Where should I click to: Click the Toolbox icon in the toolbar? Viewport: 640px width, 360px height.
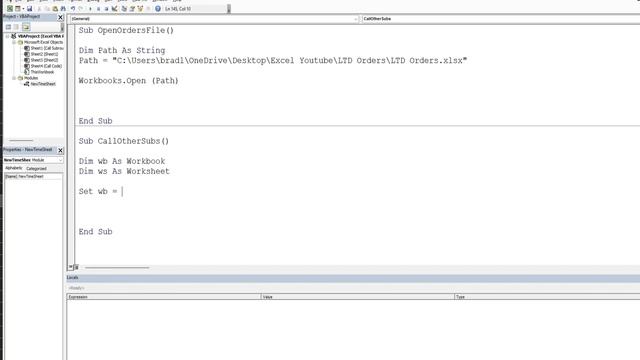tap(149, 9)
